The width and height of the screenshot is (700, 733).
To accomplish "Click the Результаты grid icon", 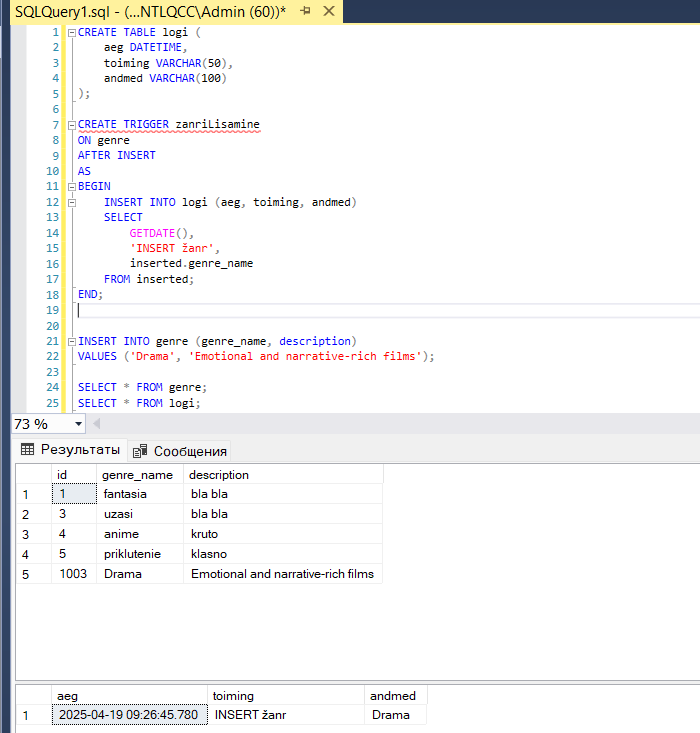I will (28, 450).
